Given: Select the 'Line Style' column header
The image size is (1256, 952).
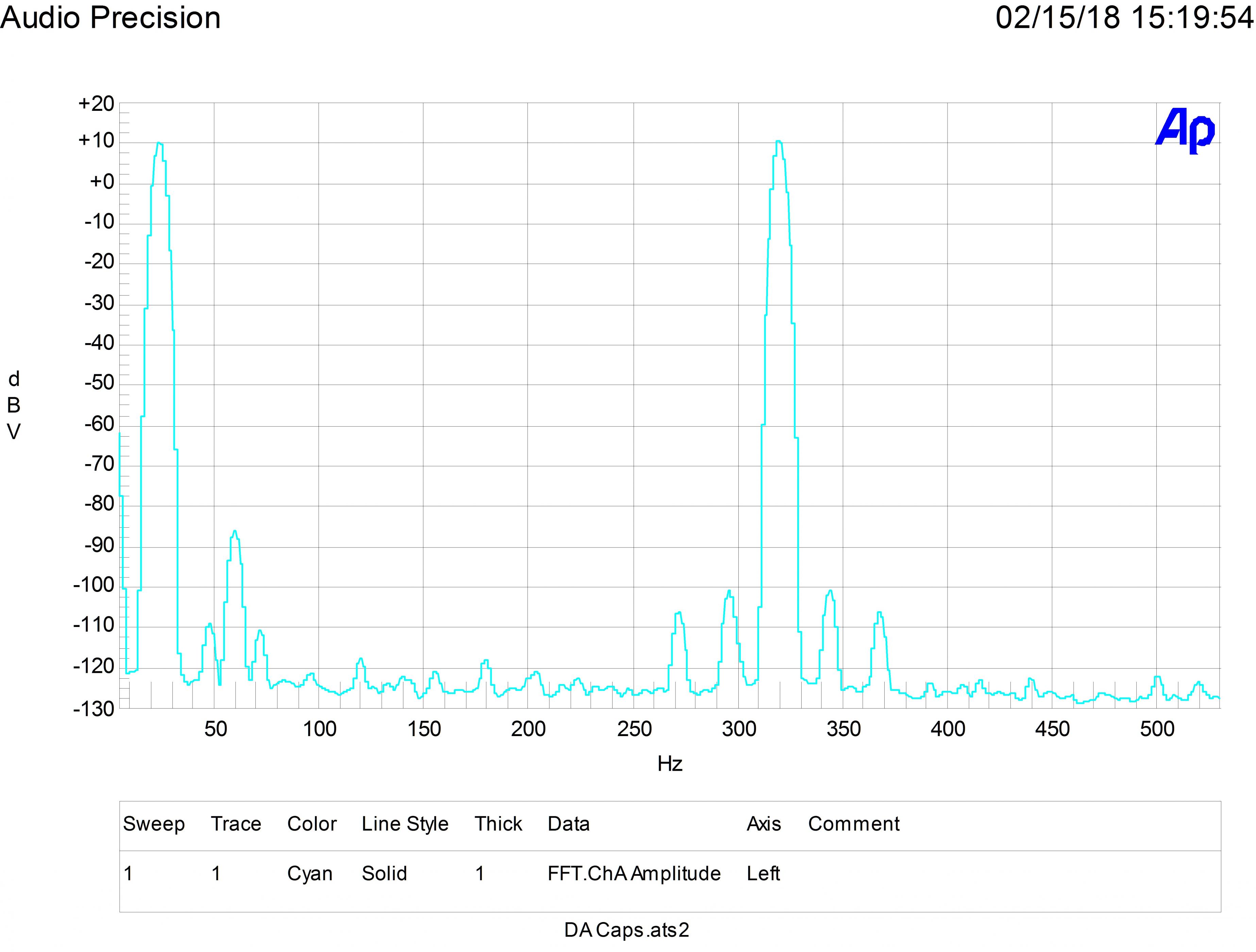Looking at the screenshot, I should pyautogui.click(x=405, y=824).
